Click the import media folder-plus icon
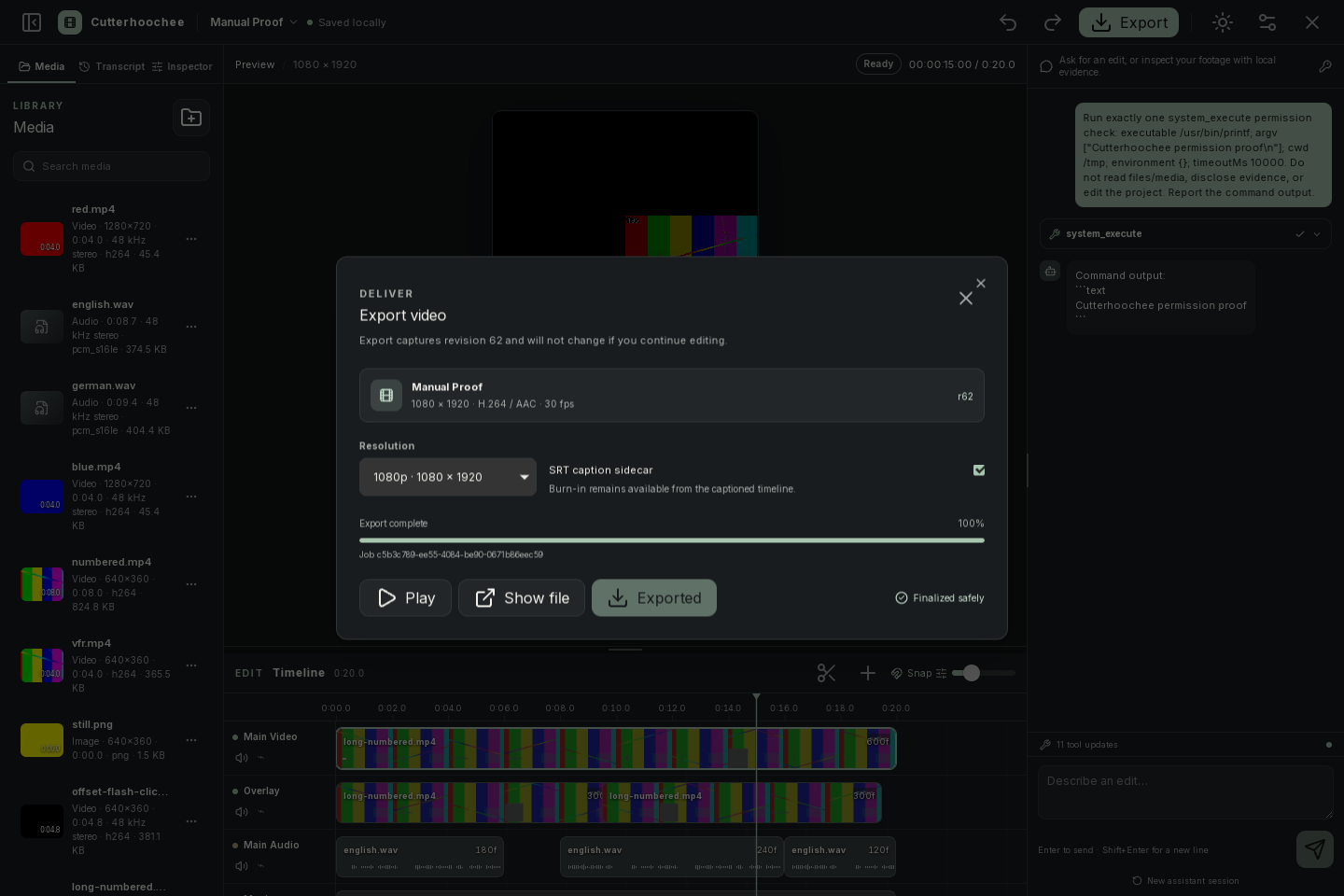The height and width of the screenshot is (896, 1344). tap(191, 118)
